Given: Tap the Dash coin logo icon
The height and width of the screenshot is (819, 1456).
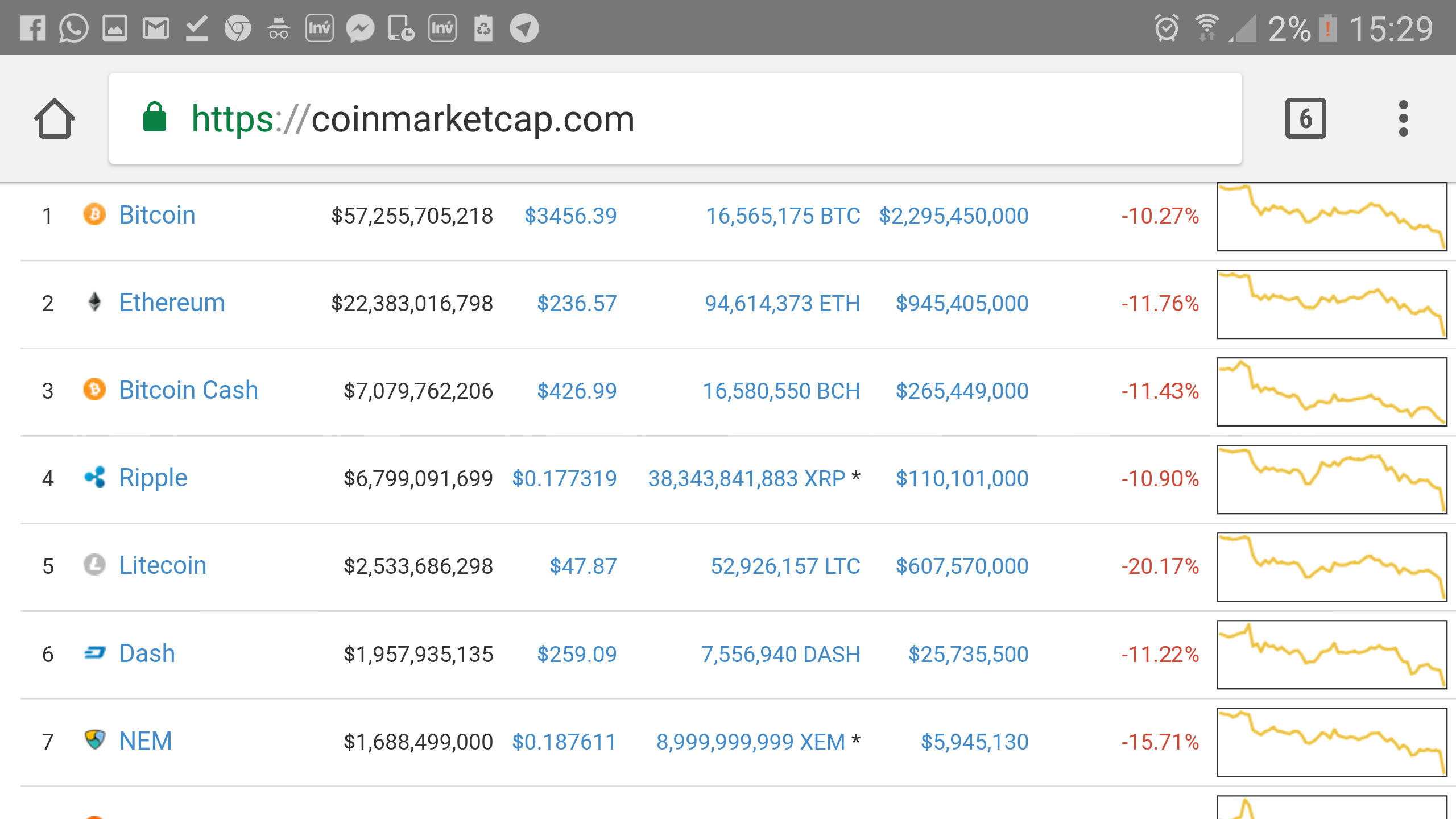Looking at the screenshot, I should point(94,653).
